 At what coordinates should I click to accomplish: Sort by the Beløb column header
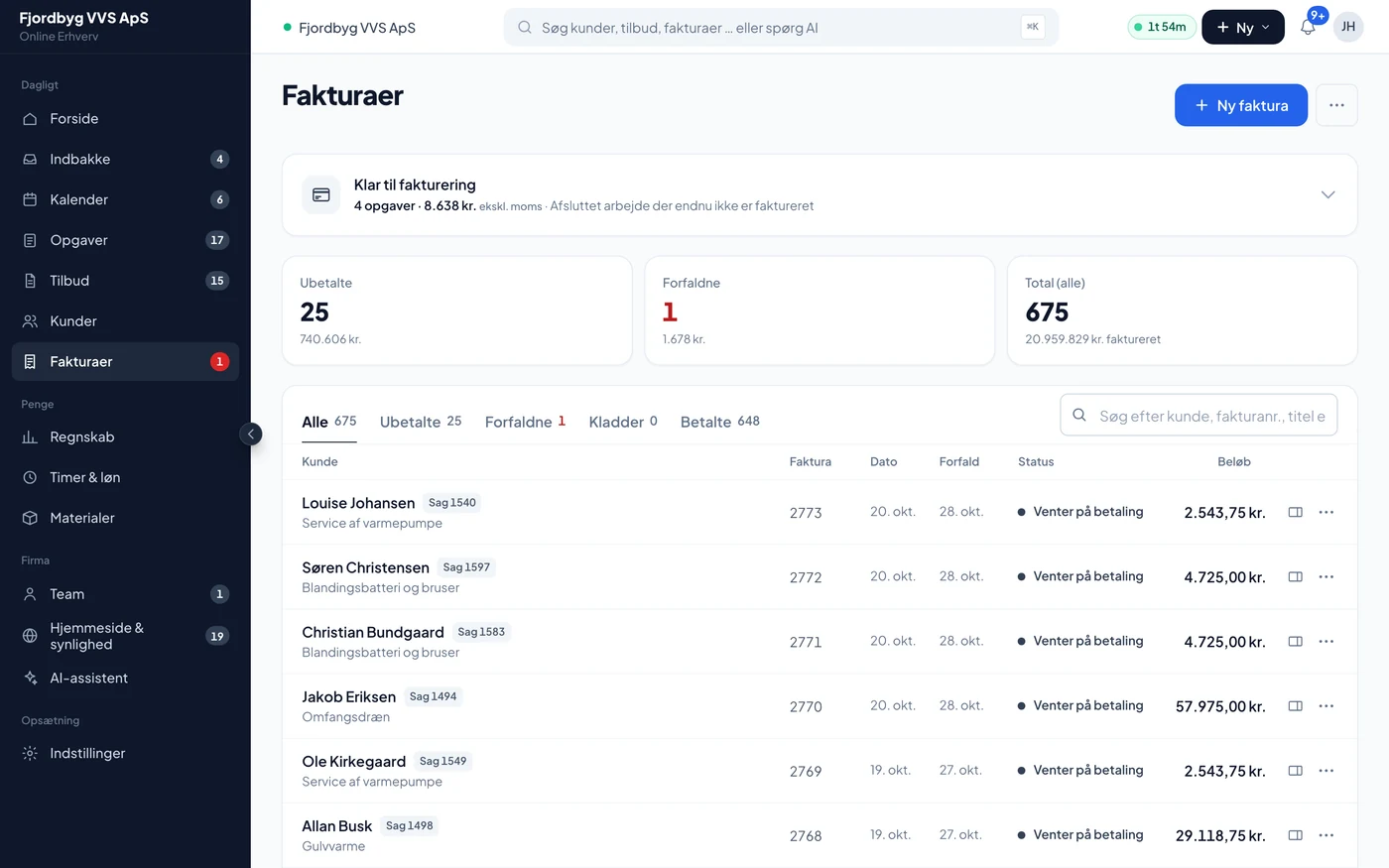tap(1234, 461)
